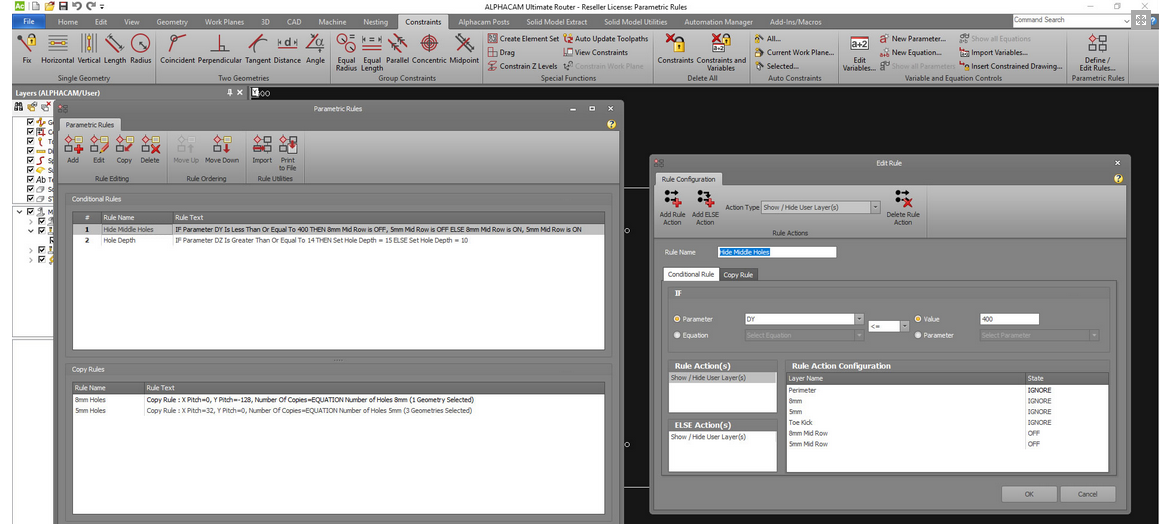Click the OK button

pos(1029,494)
